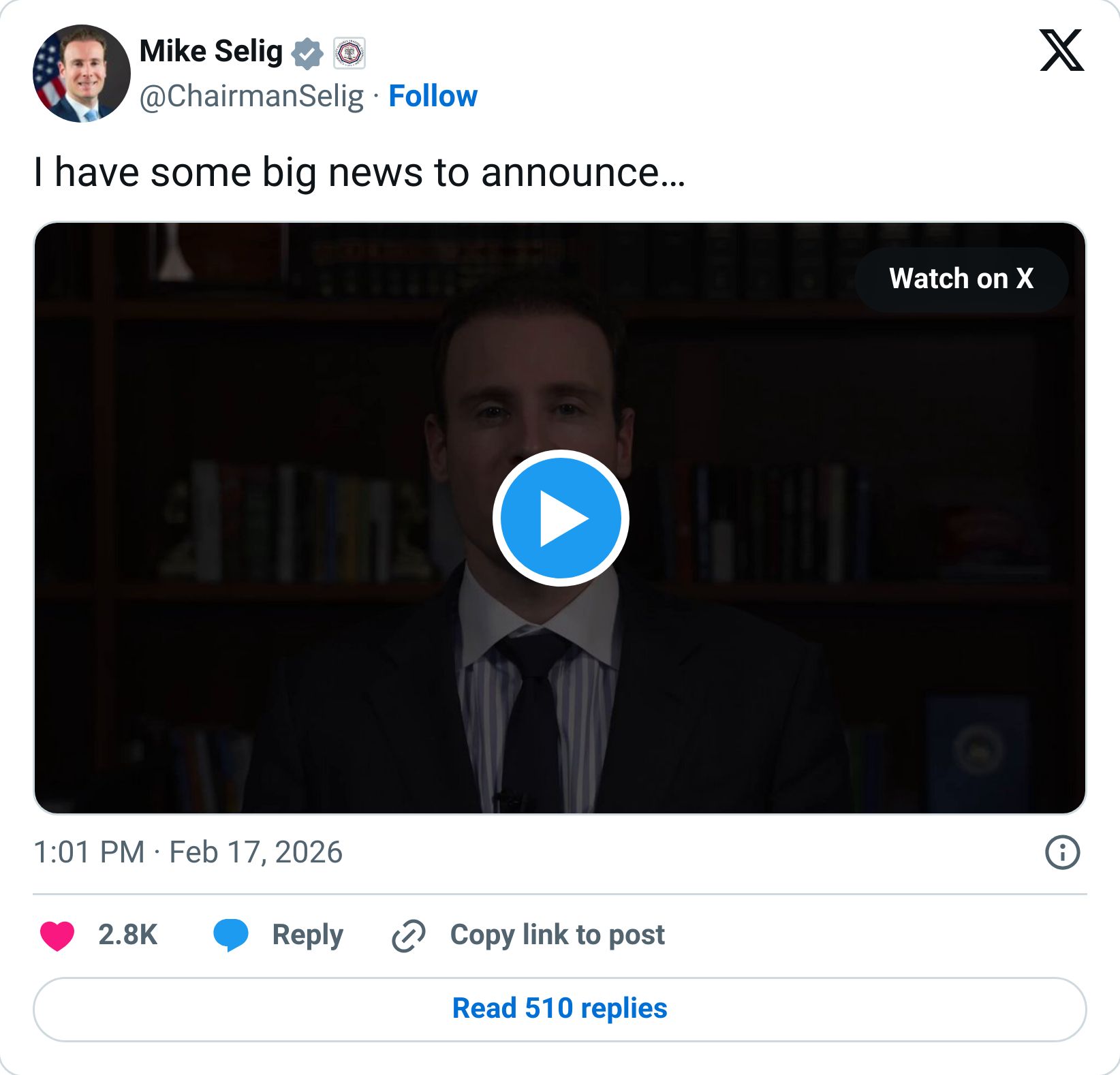This screenshot has height=1075, width=1120.
Task: Like the post using the heart icon
Action: pos(60,934)
